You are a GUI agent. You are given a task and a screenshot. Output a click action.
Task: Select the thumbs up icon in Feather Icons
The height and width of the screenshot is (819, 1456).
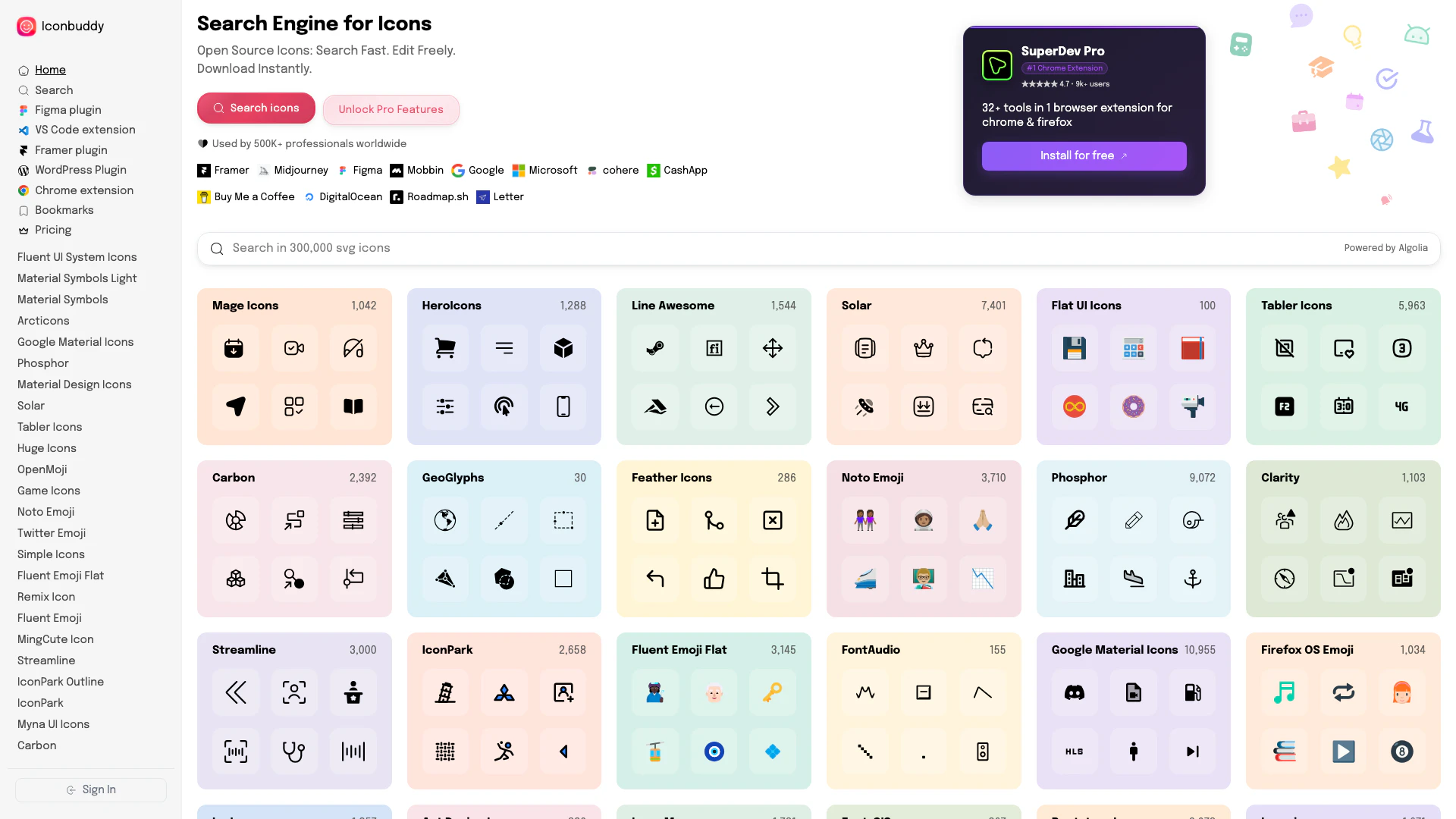click(714, 579)
